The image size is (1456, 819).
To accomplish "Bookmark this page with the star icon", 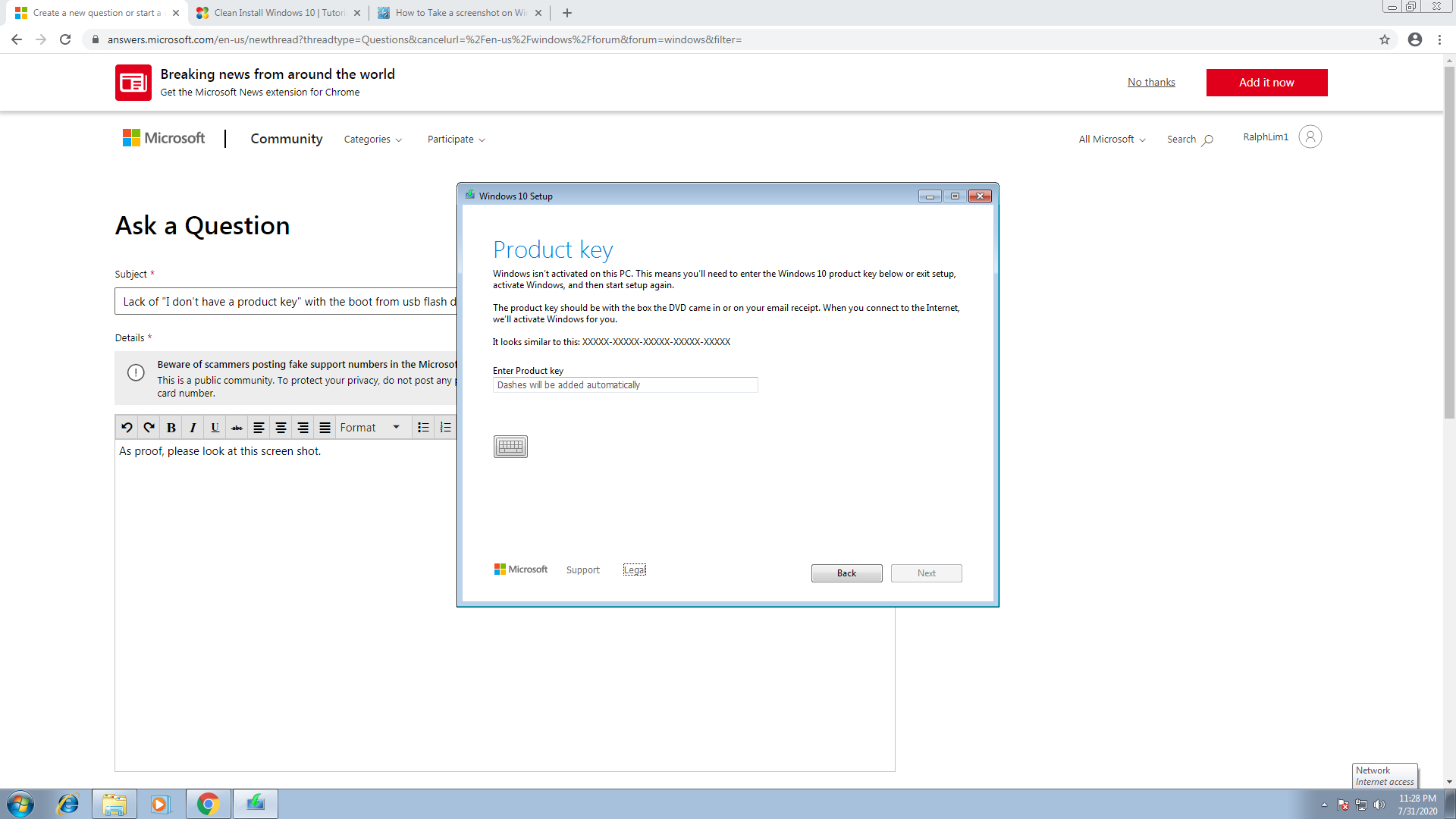I will [1385, 39].
